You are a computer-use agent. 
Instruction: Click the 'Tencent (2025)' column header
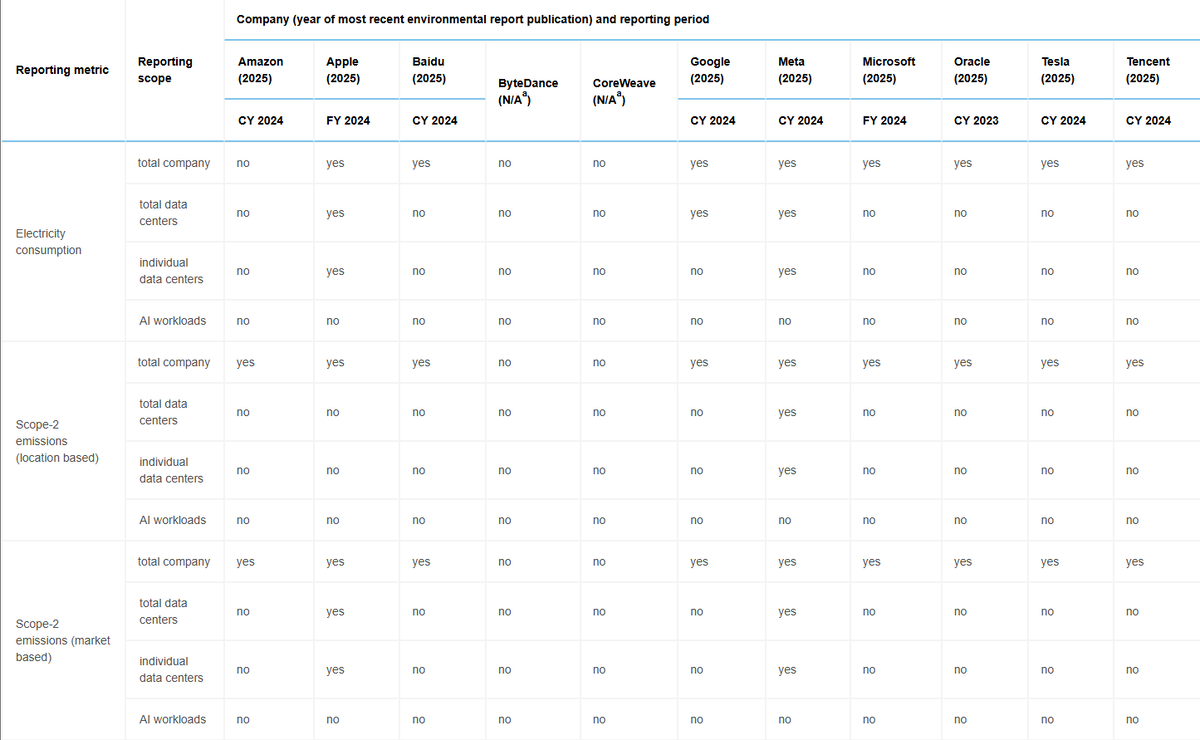(1148, 70)
